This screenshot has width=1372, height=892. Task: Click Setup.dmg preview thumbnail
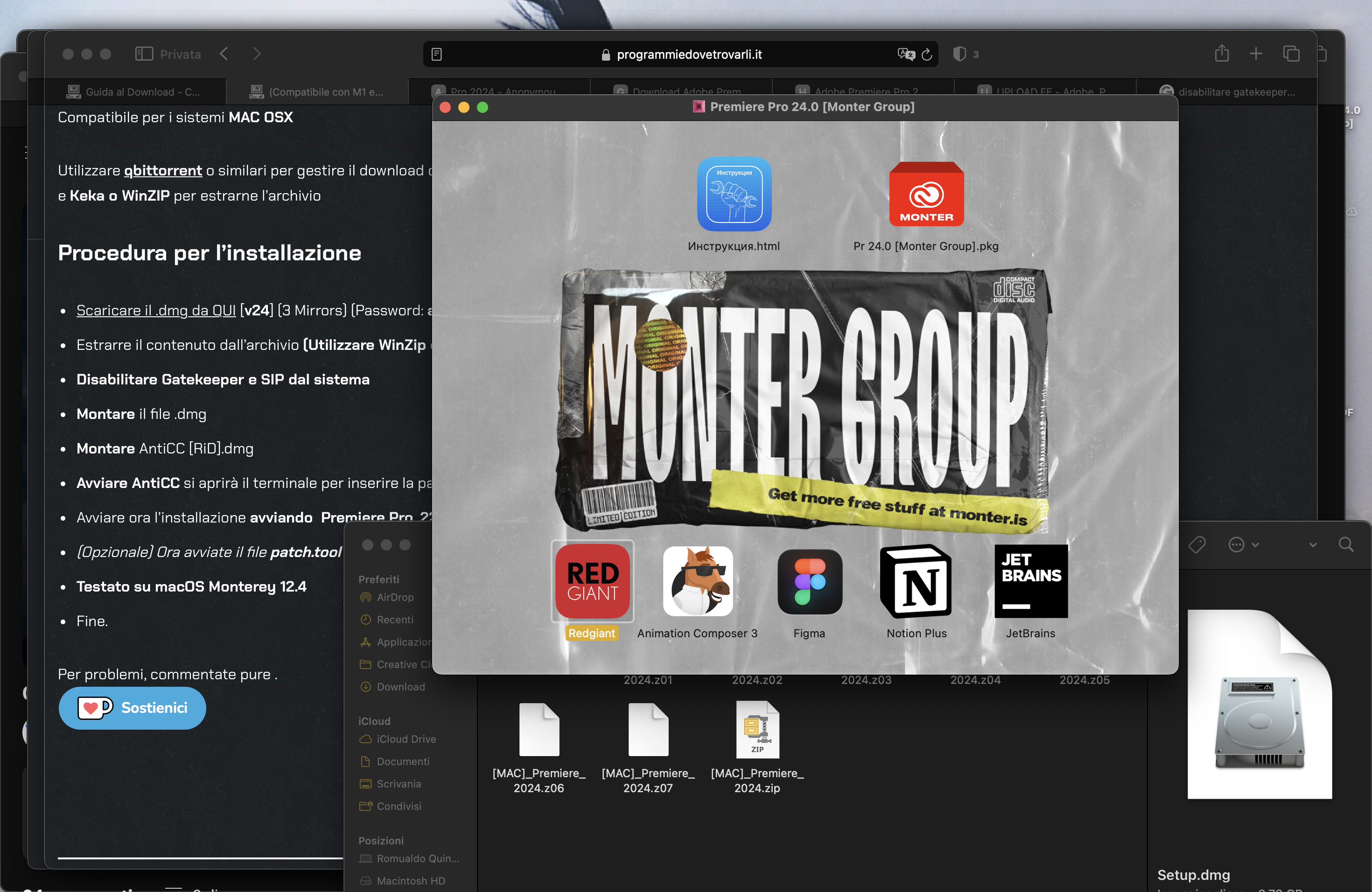(1260, 704)
